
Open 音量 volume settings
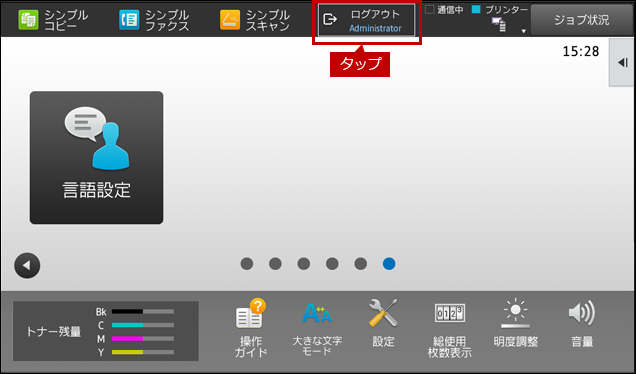(582, 323)
